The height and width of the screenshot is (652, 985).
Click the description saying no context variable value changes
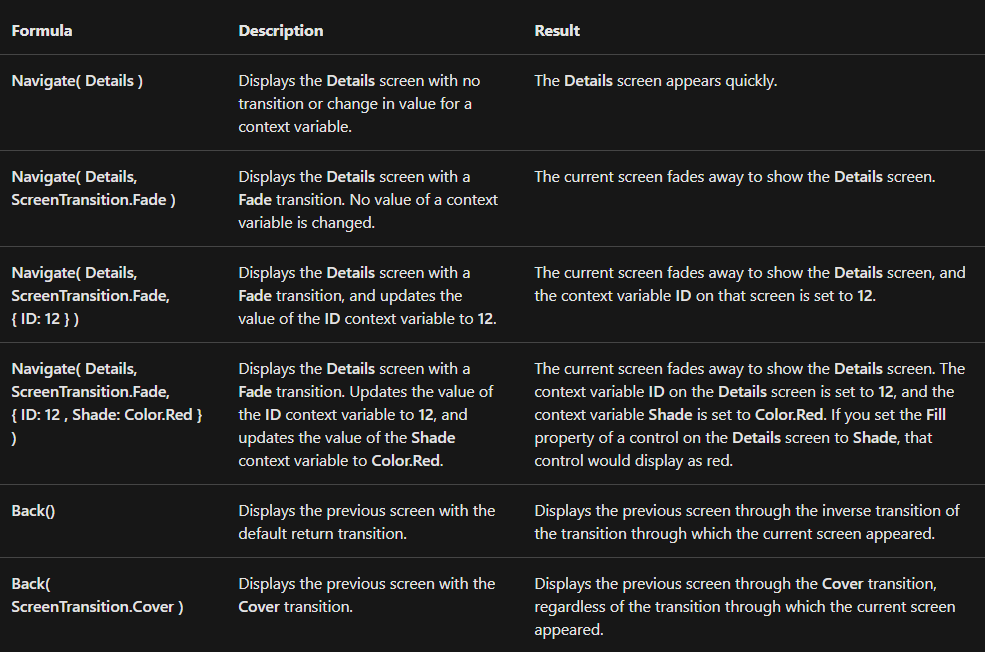[368, 200]
